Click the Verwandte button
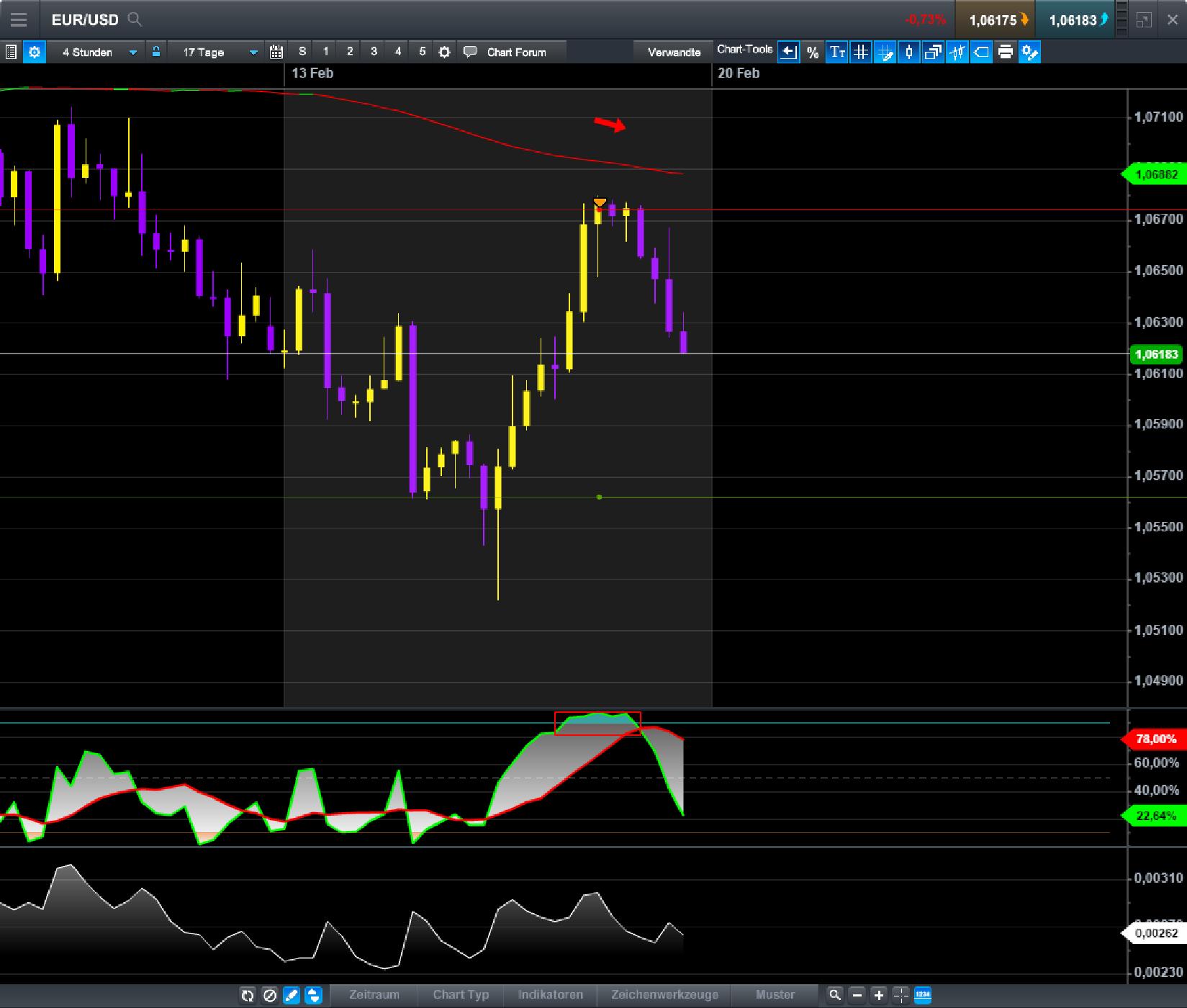The width and height of the screenshot is (1187, 1008). [674, 52]
